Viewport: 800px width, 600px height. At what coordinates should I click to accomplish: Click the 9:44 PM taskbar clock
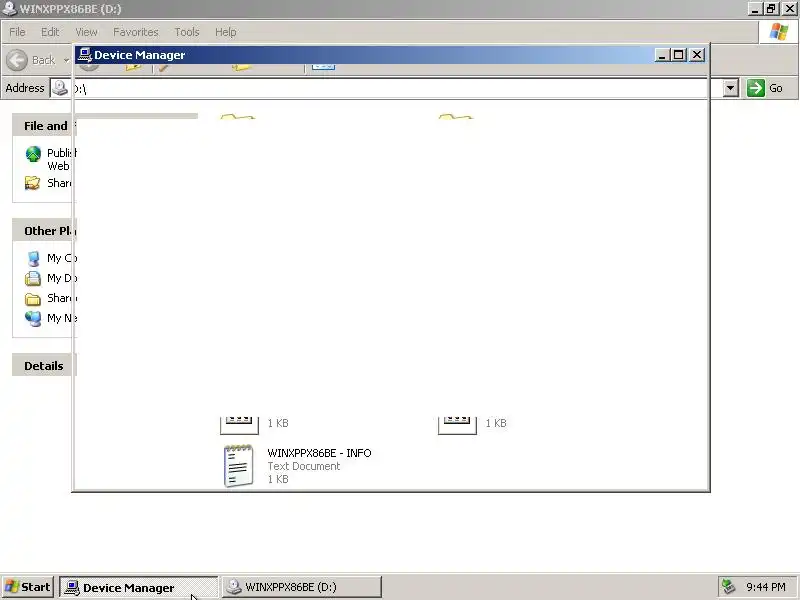[766, 587]
